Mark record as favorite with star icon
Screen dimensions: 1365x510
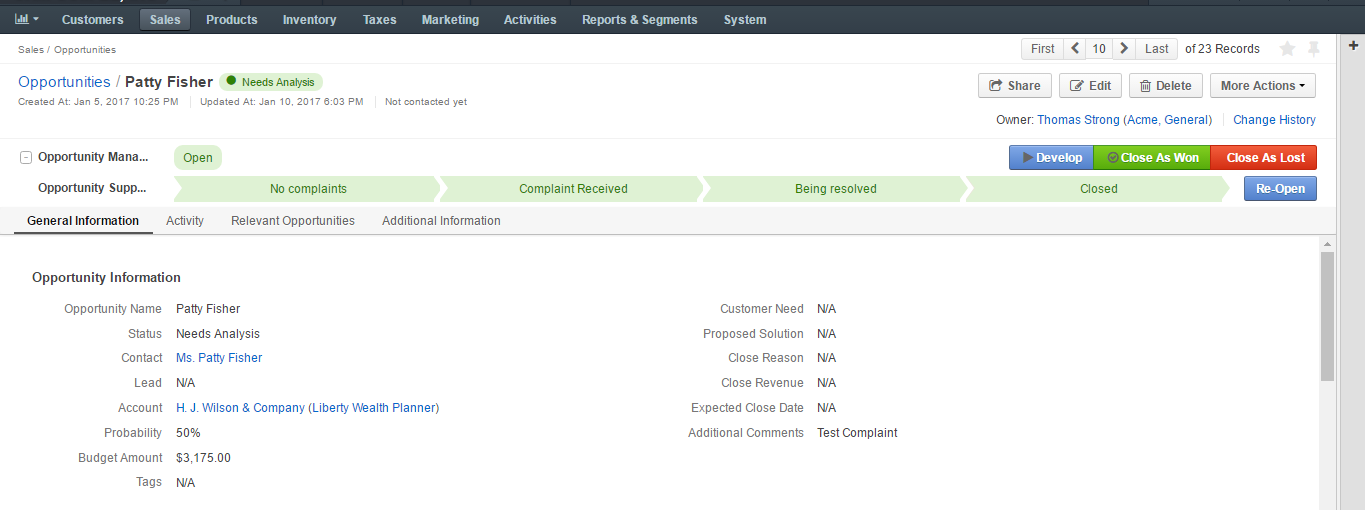click(1288, 49)
